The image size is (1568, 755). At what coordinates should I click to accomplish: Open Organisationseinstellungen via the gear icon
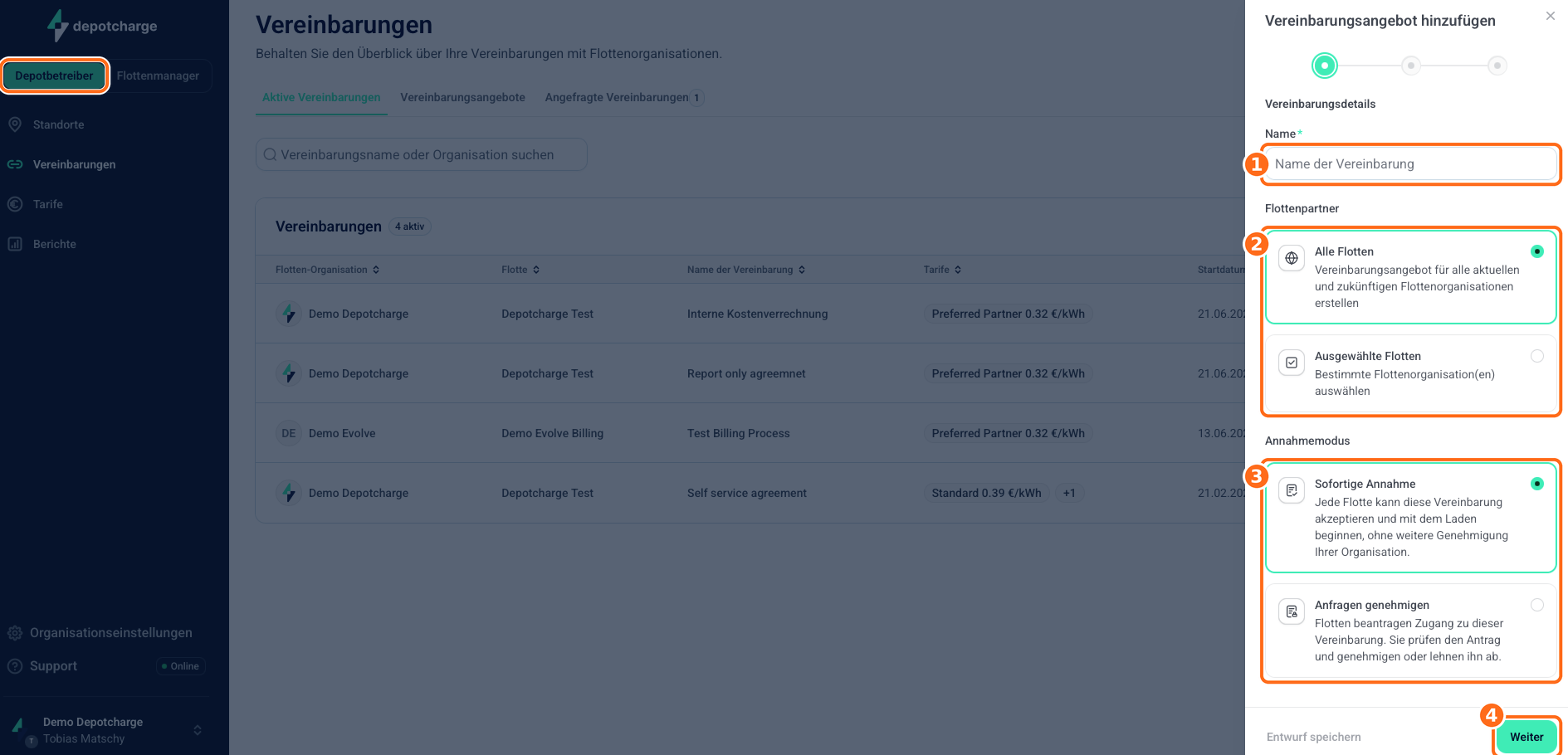15,633
